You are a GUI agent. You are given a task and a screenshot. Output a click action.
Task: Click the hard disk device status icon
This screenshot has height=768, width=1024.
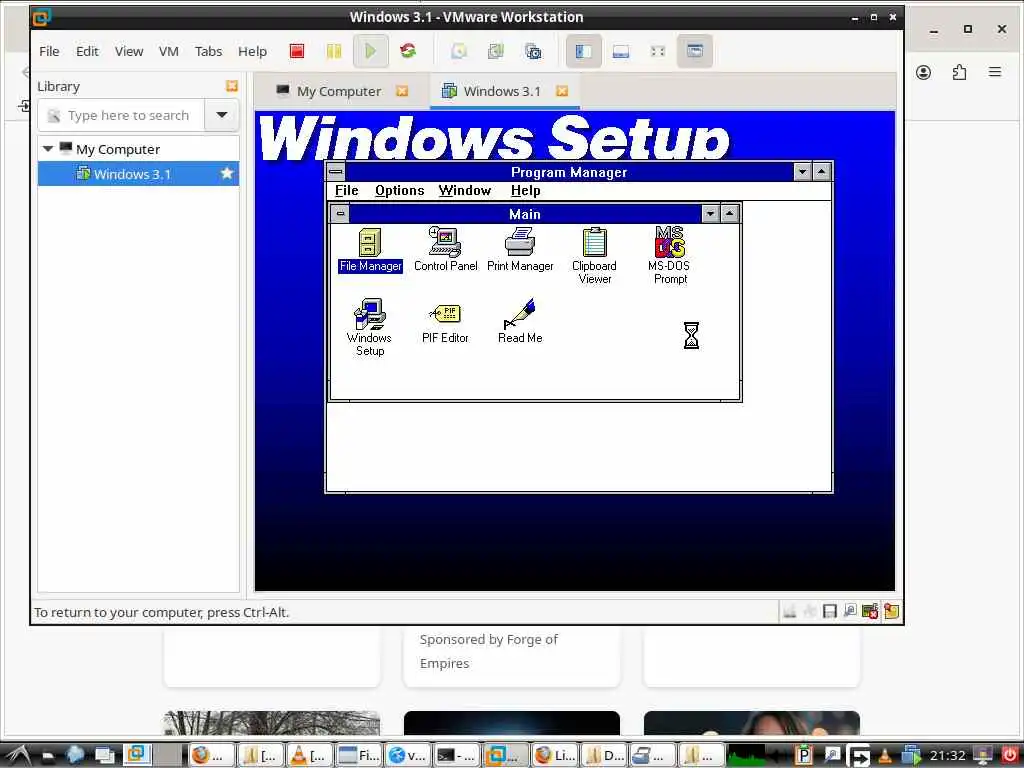click(789, 611)
